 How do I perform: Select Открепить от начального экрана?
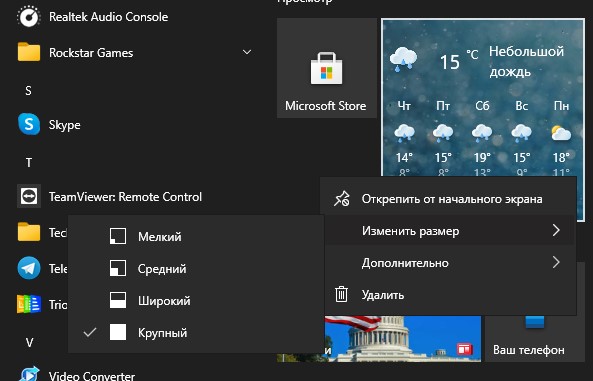[449, 199]
